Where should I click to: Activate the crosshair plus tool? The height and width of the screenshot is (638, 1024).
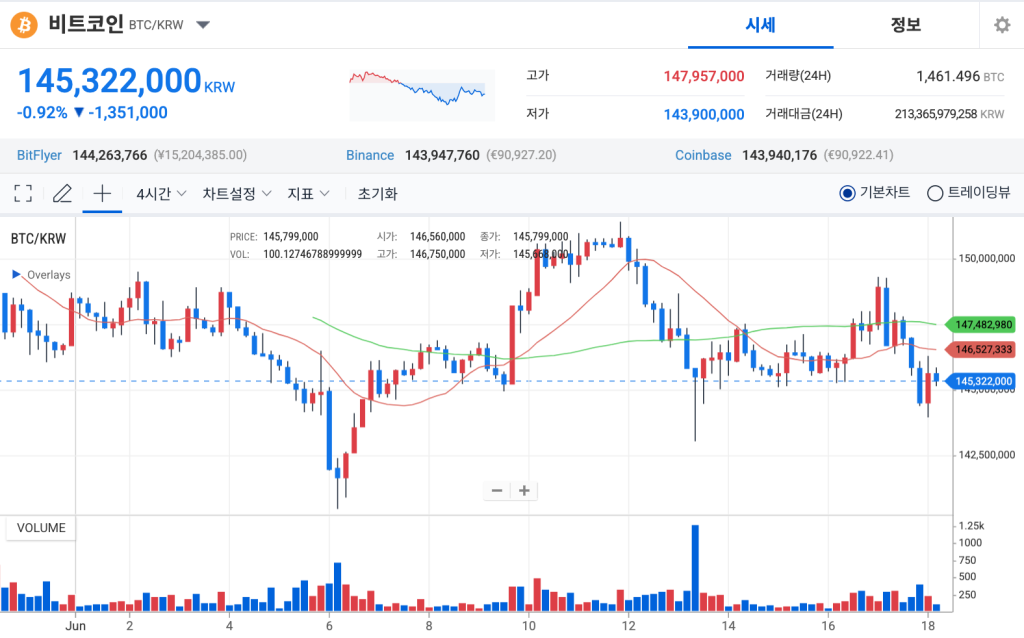(x=102, y=193)
